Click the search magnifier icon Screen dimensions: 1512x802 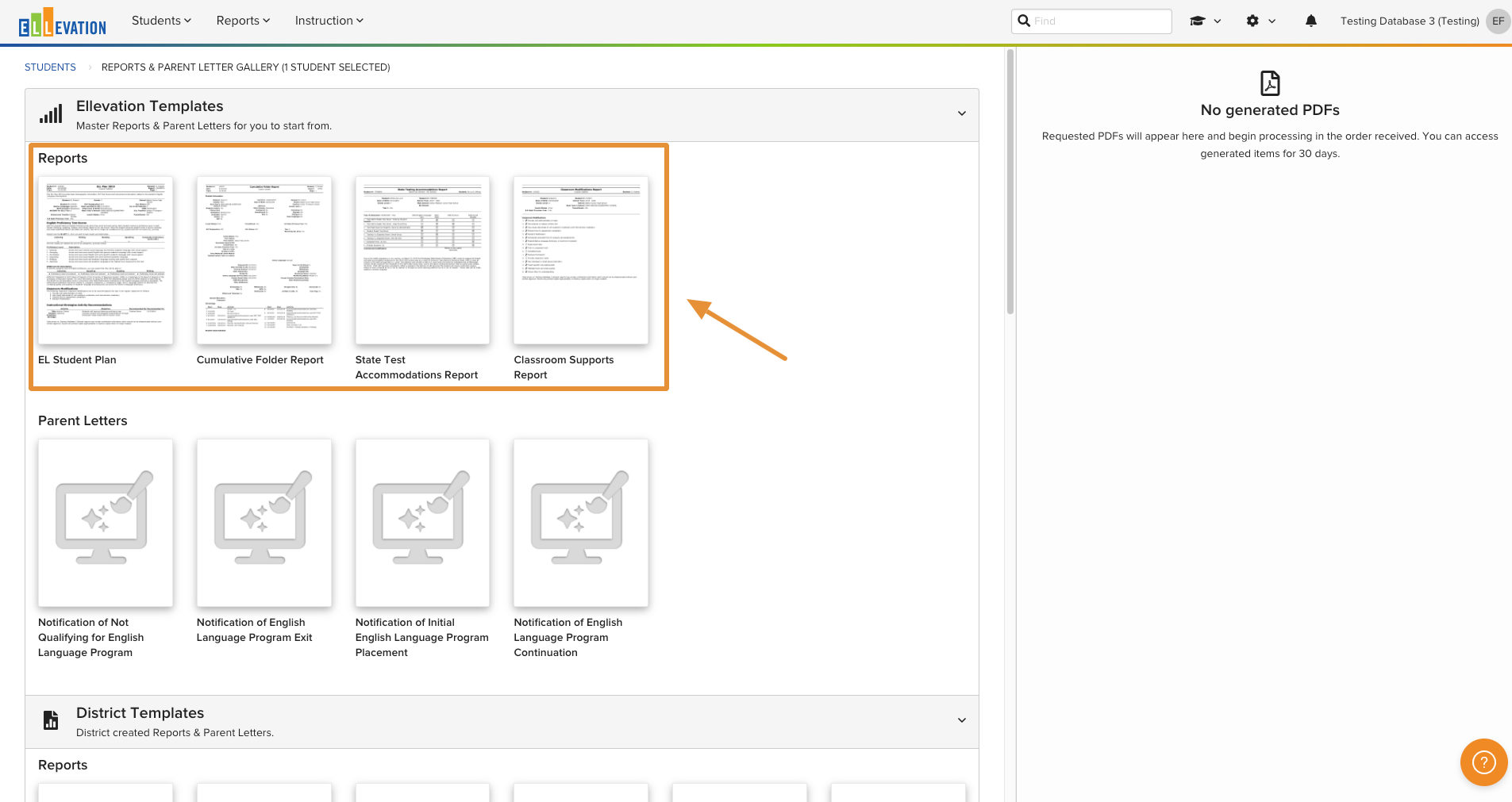(x=1024, y=21)
